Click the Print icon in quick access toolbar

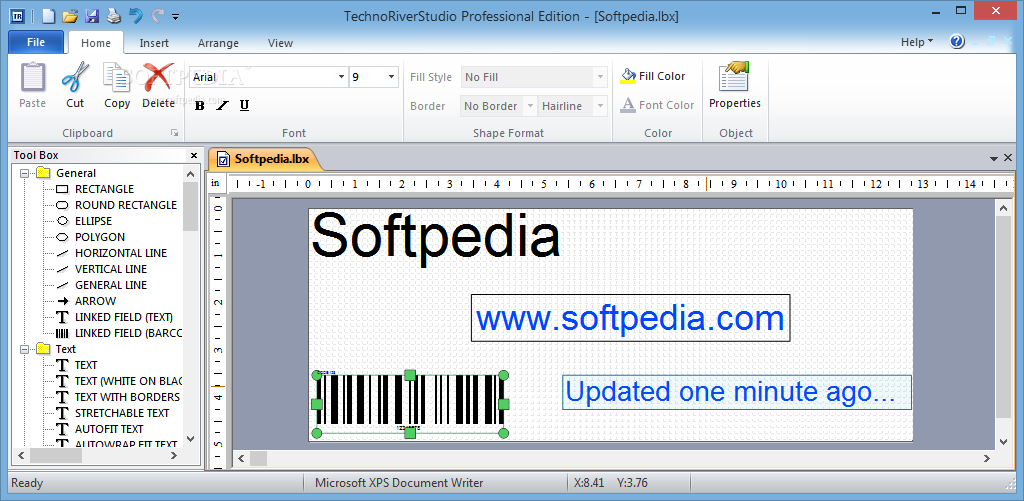coord(114,16)
